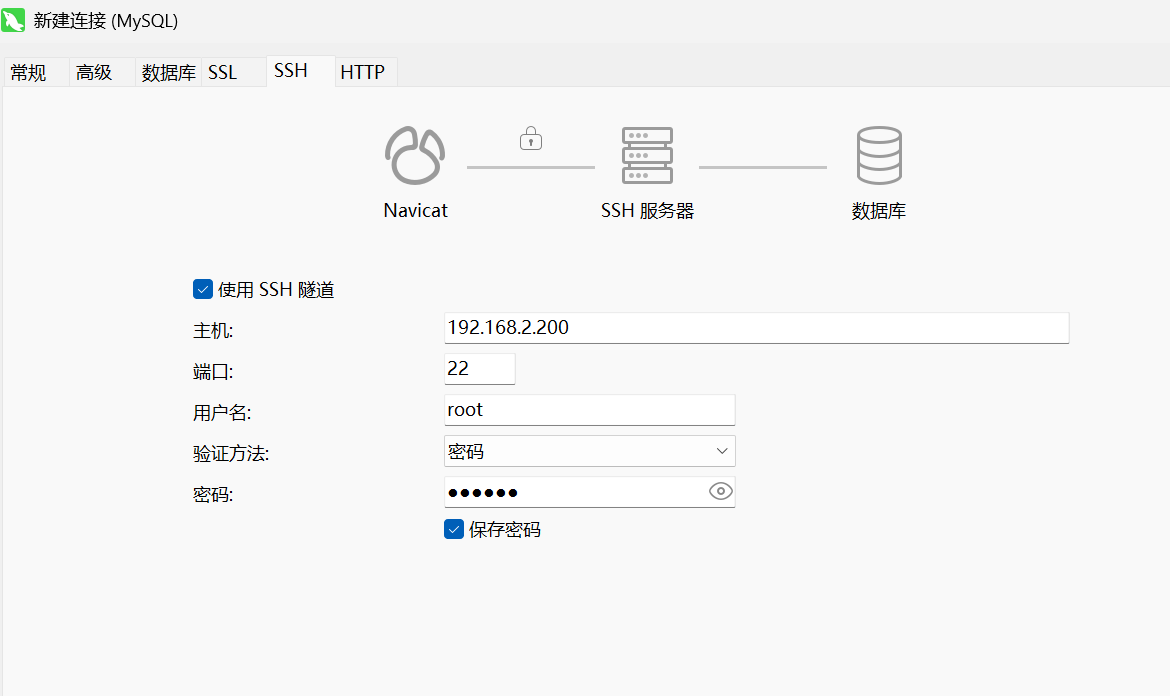
Task: Click the SSH server rack icon
Action: pos(647,155)
